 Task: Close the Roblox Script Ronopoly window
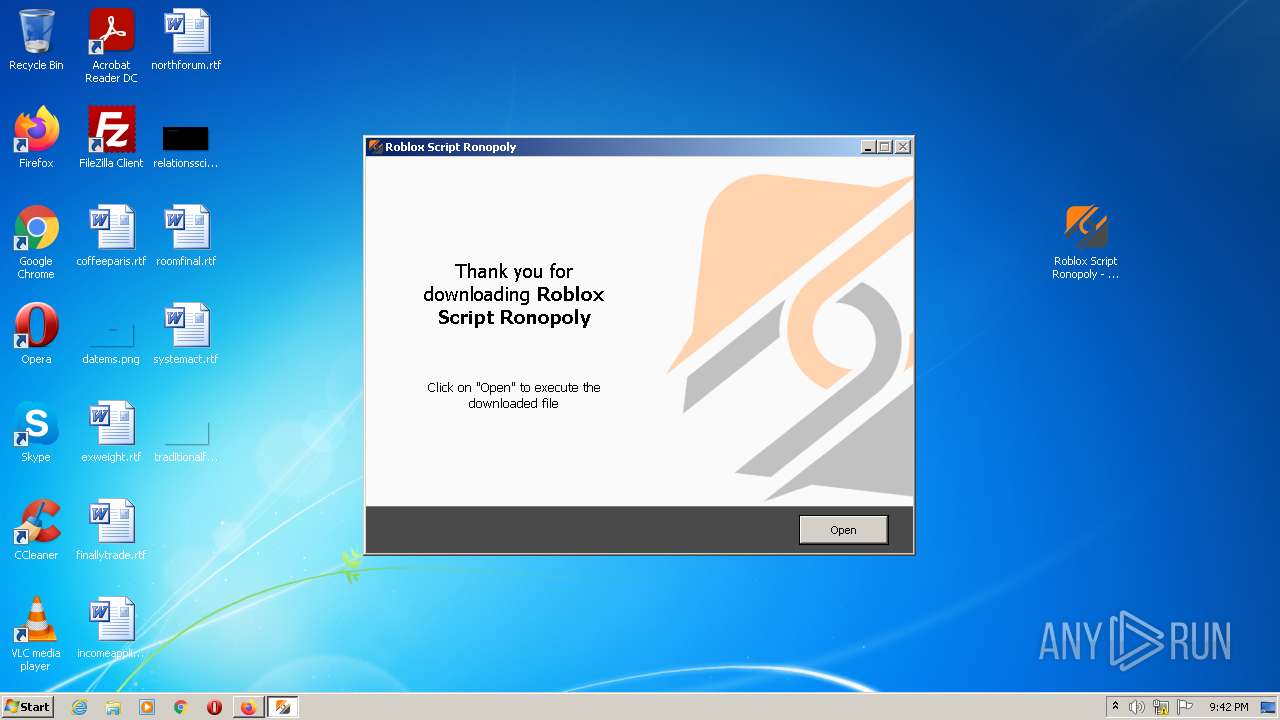pyautogui.click(x=903, y=147)
